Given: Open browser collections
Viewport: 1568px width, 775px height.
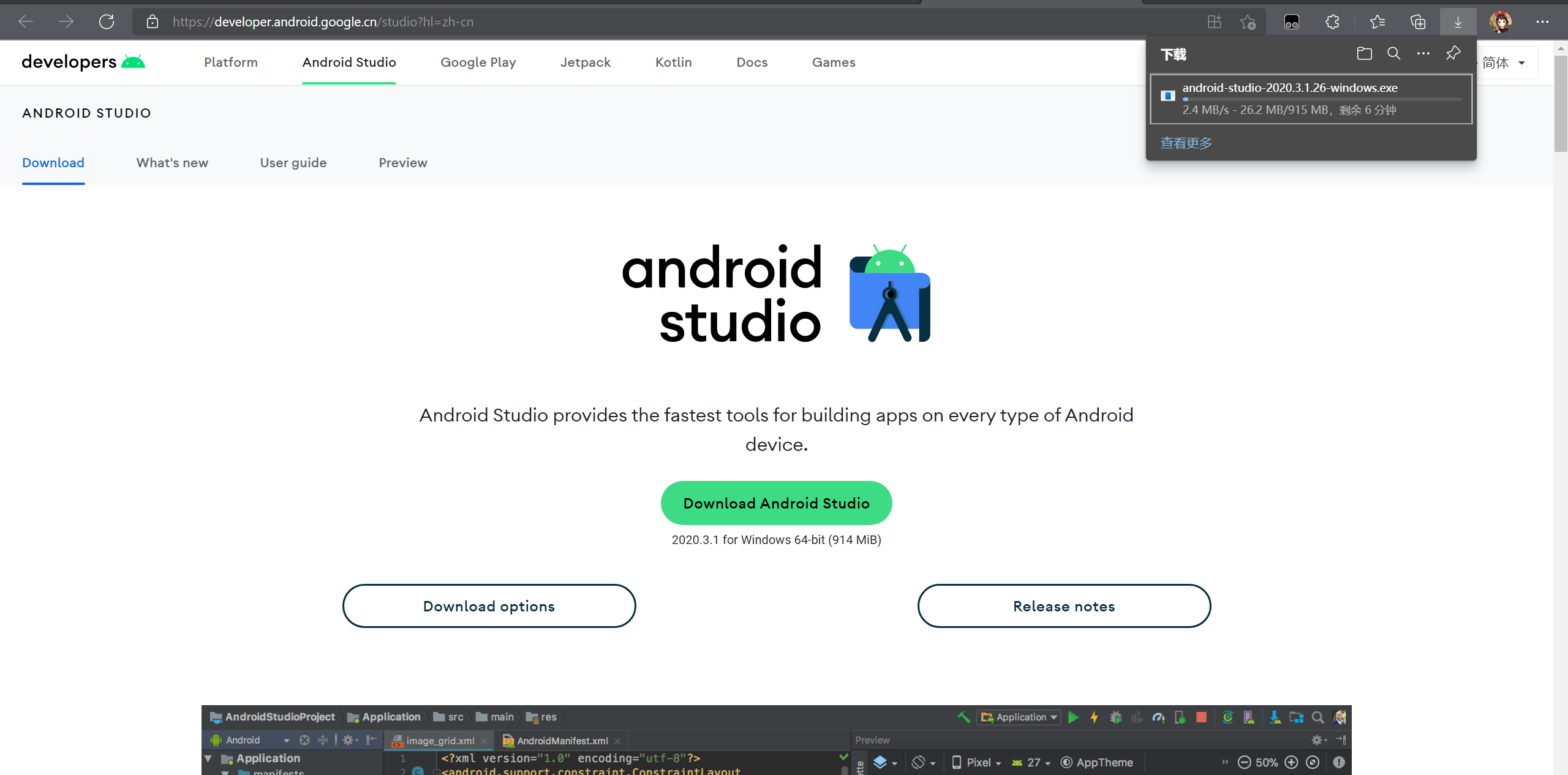Looking at the screenshot, I should tap(1418, 22).
